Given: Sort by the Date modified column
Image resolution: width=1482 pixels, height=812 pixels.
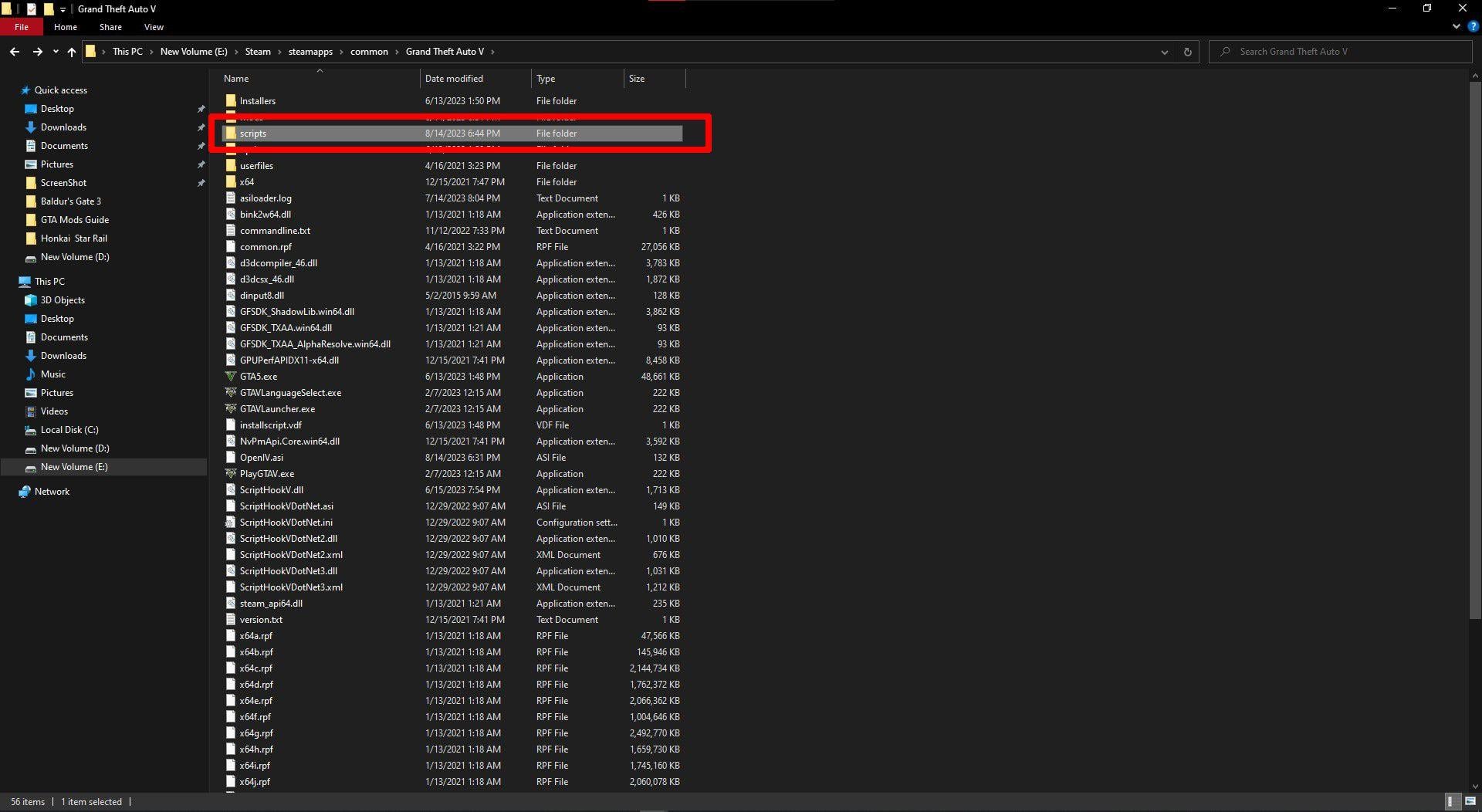Looking at the screenshot, I should coord(454,79).
